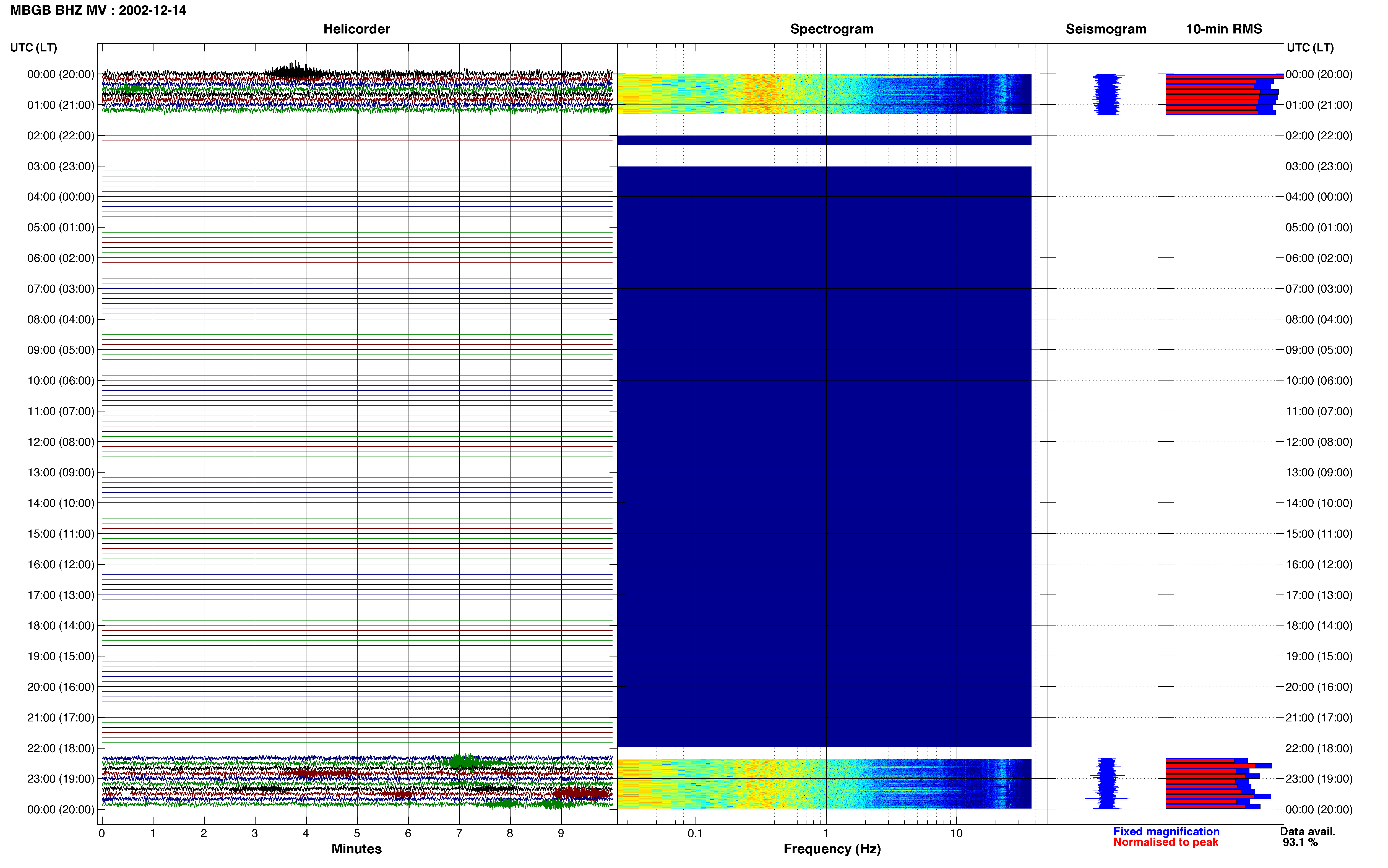
Task: Click the left '12:00 (08:00)' time label
Action: coord(61,442)
